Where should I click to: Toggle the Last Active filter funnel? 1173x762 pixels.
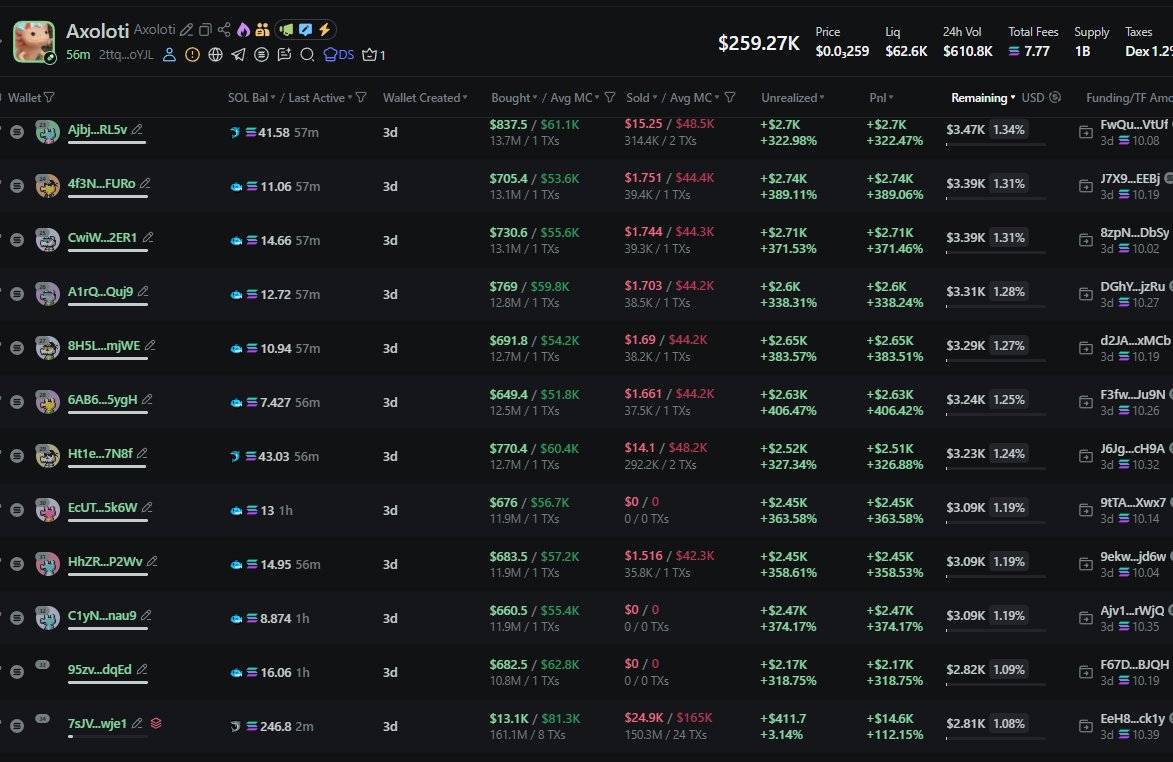coord(361,98)
